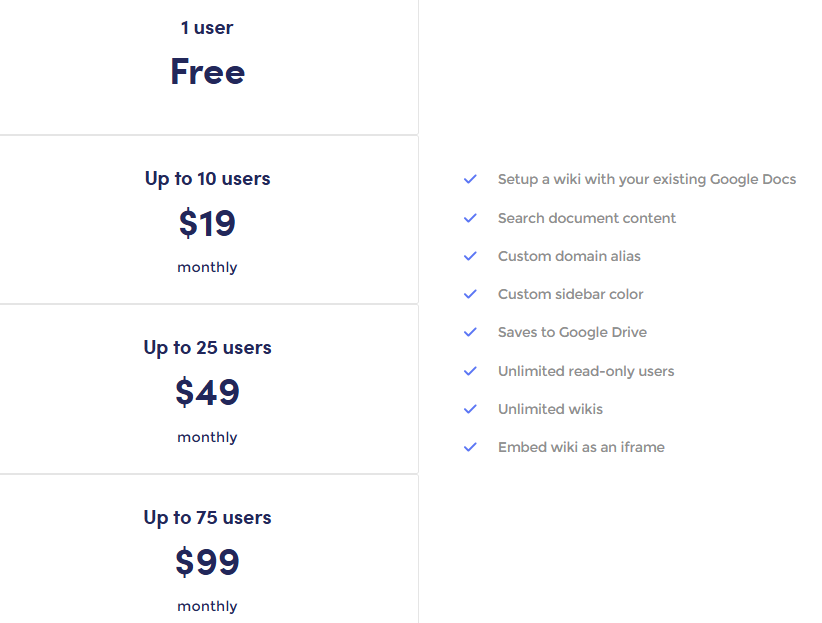The image size is (822, 623).
Task: Click checkmark beside Custom domain alias
Action: click(x=470, y=256)
